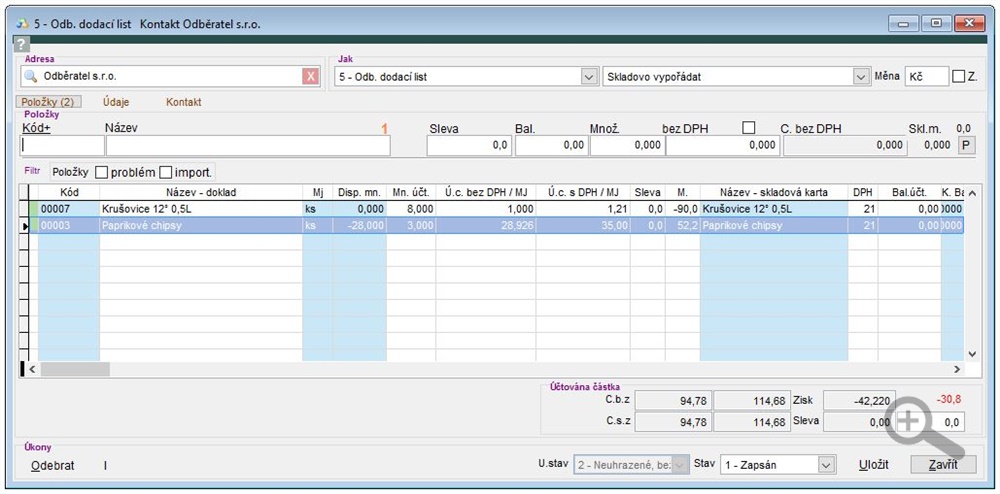Enable the import. filter checkbox

[x=166, y=172]
